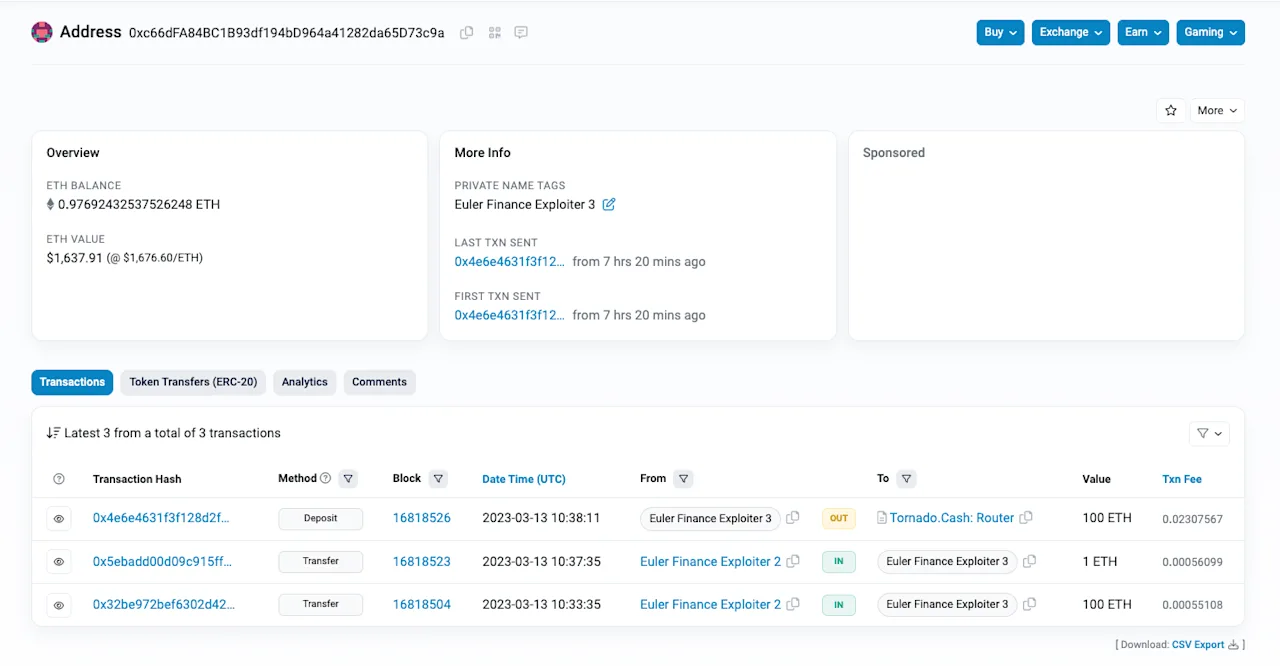
Task: Filter transactions by Method
Action: (x=348, y=479)
